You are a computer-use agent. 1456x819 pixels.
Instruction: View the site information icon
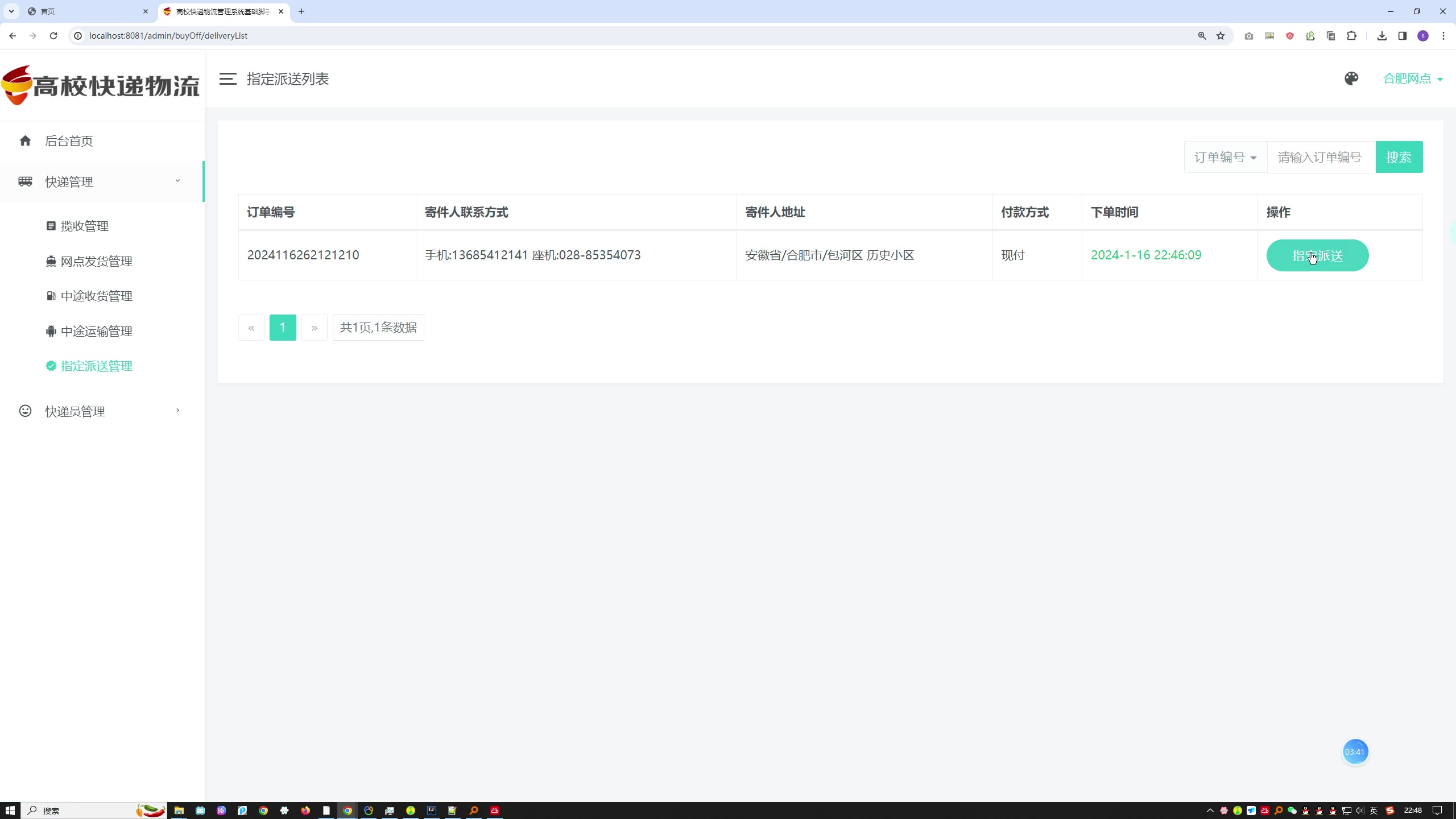pyautogui.click(x=78, y=35)
